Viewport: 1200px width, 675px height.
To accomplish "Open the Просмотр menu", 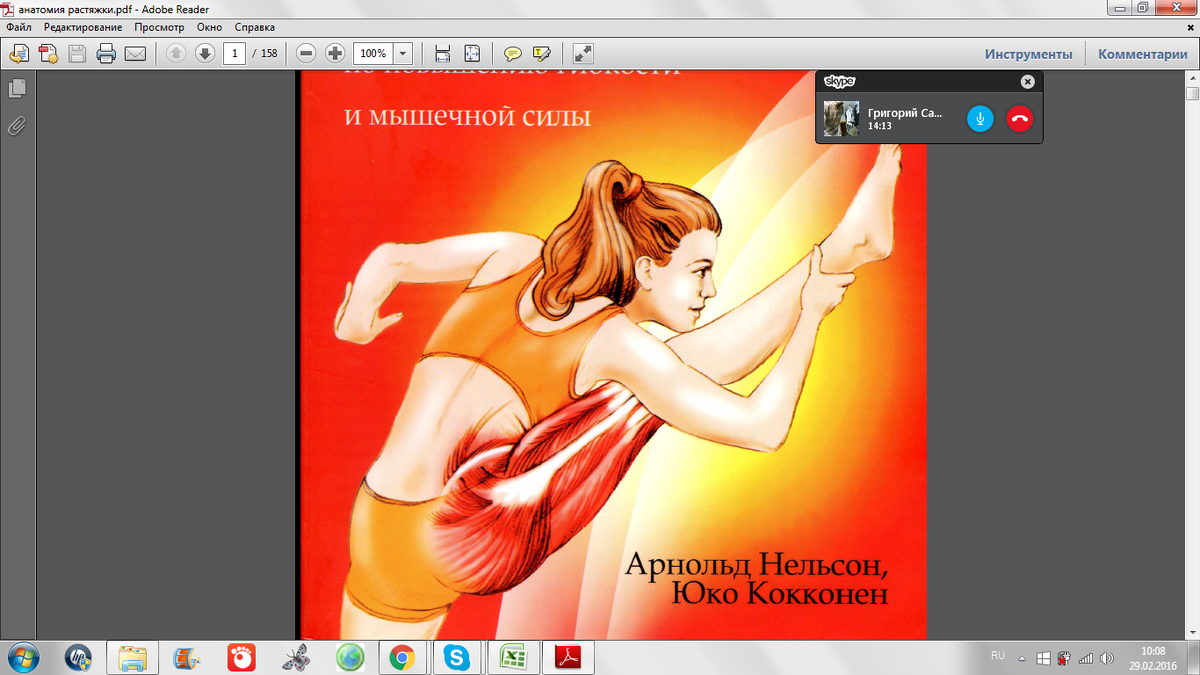I will (160, 27).
